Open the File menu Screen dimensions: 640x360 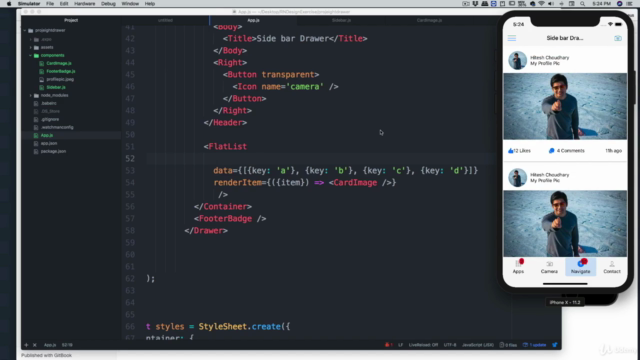50,4
